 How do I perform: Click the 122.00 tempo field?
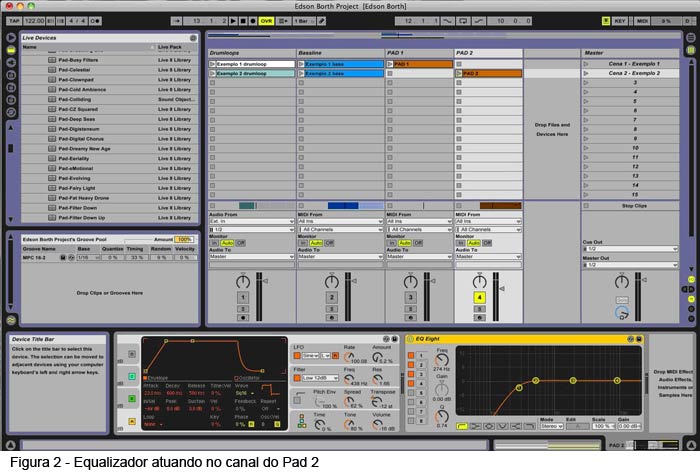(34, 21)
